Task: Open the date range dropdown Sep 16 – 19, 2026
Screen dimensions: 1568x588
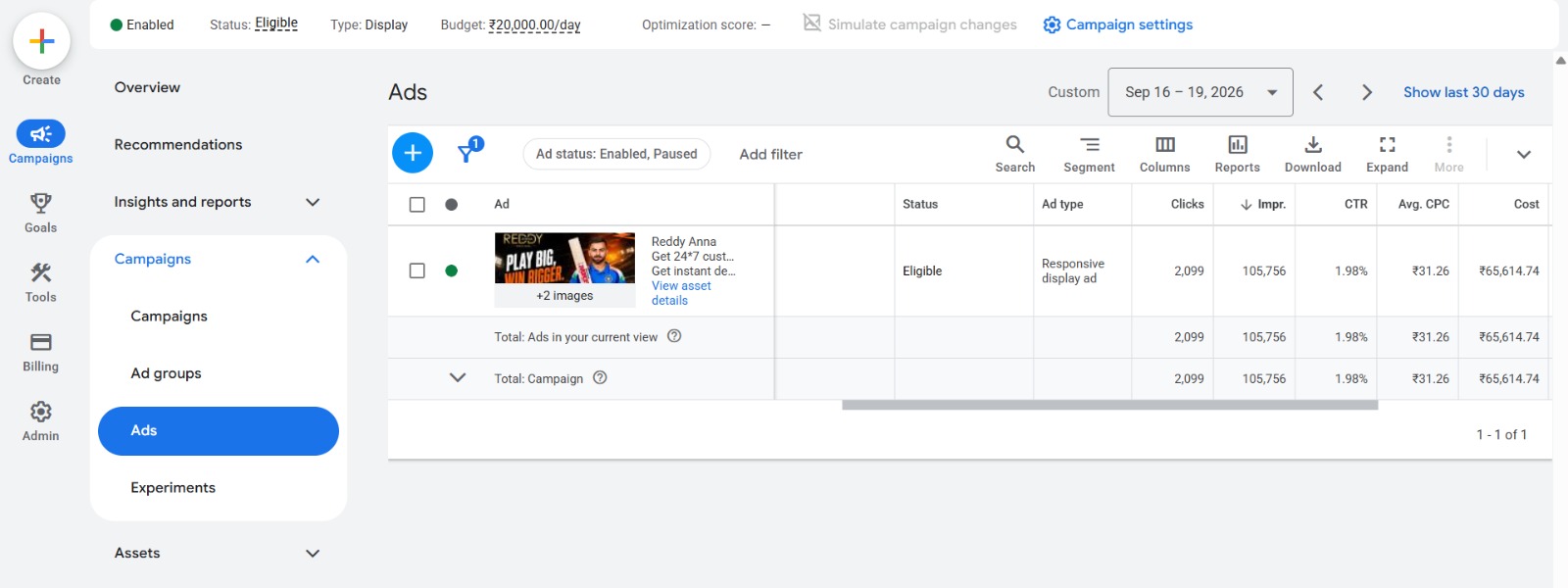Action: point(1200,92)
